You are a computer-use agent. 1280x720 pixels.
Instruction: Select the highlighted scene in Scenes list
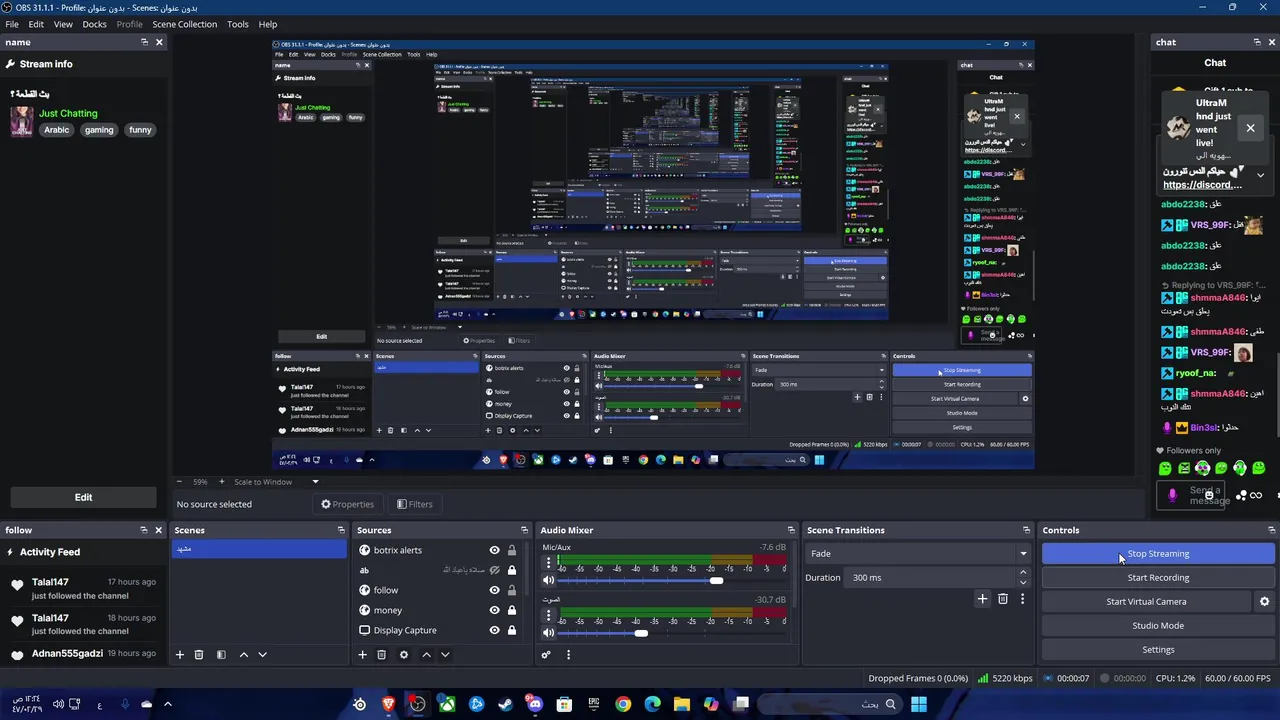[x=260, y=549]
